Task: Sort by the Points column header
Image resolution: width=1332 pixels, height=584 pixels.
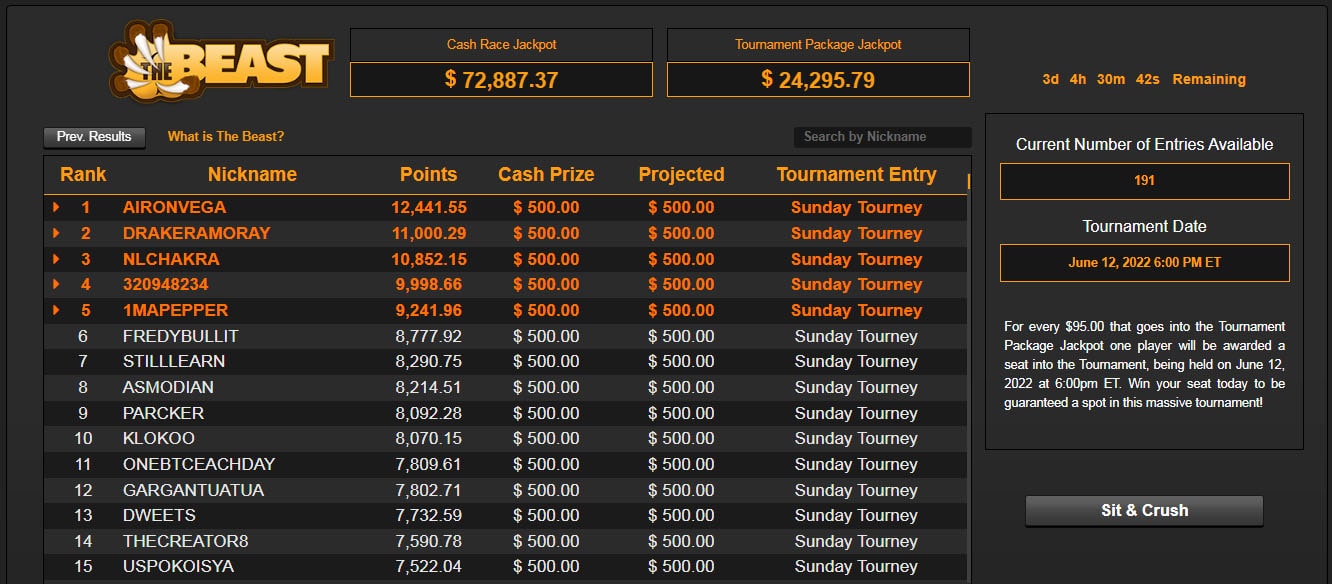Action: [428, 175]
